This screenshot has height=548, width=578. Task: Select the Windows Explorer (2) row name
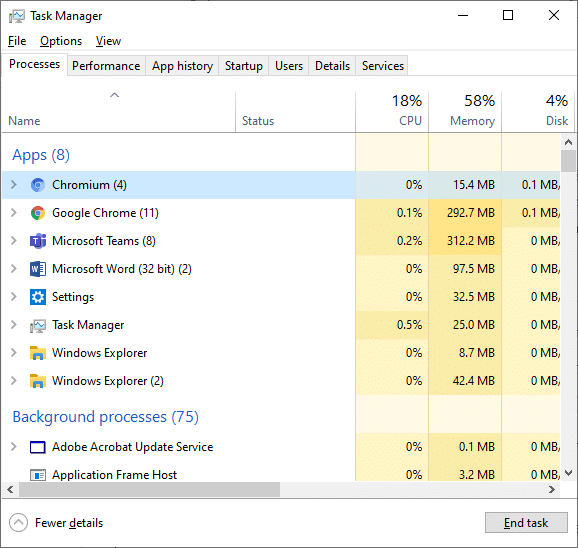(x=108, y=381)
